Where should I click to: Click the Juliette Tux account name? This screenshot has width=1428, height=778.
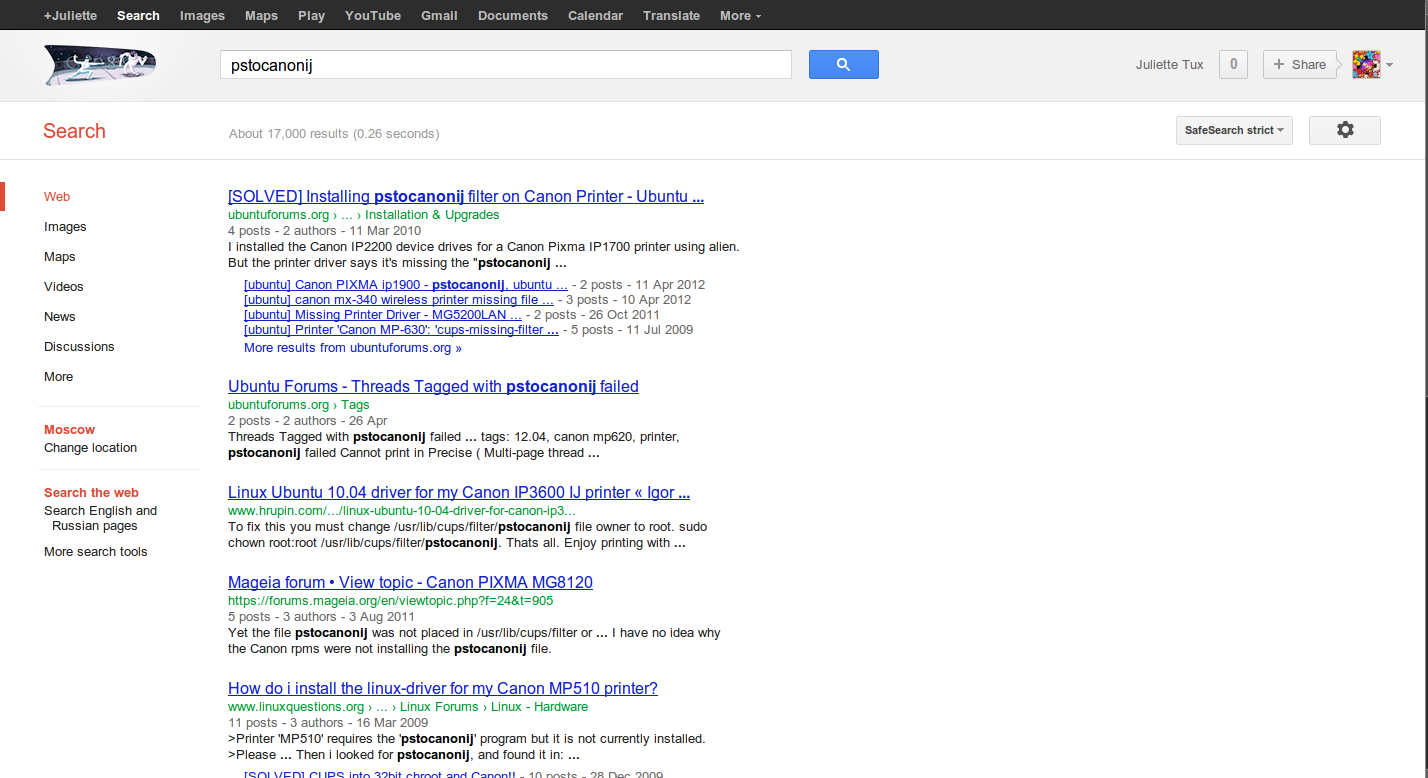click(x=1170, y=65)
